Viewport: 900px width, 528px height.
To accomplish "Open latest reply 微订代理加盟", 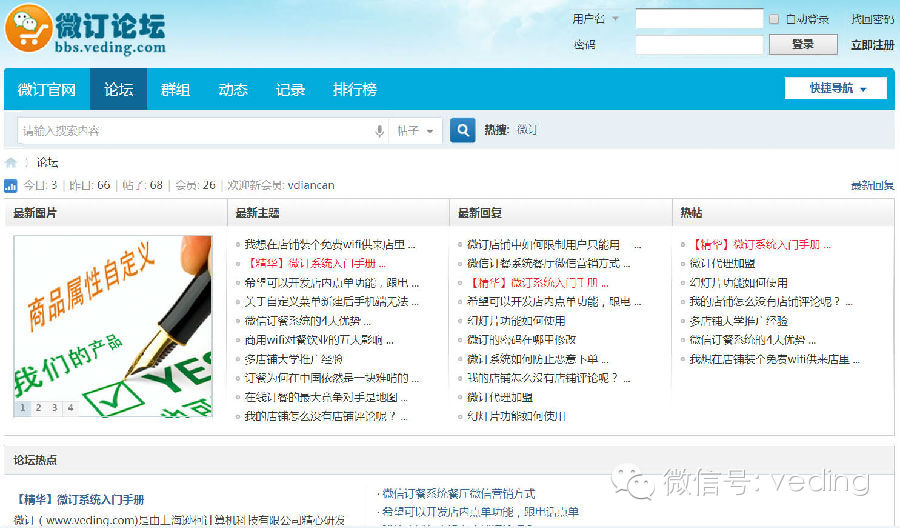I will tap(499, 397).
